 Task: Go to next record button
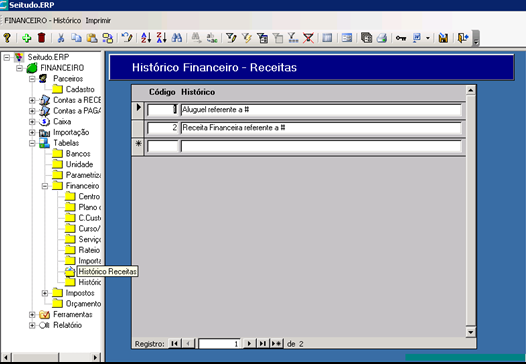(249, 344)
